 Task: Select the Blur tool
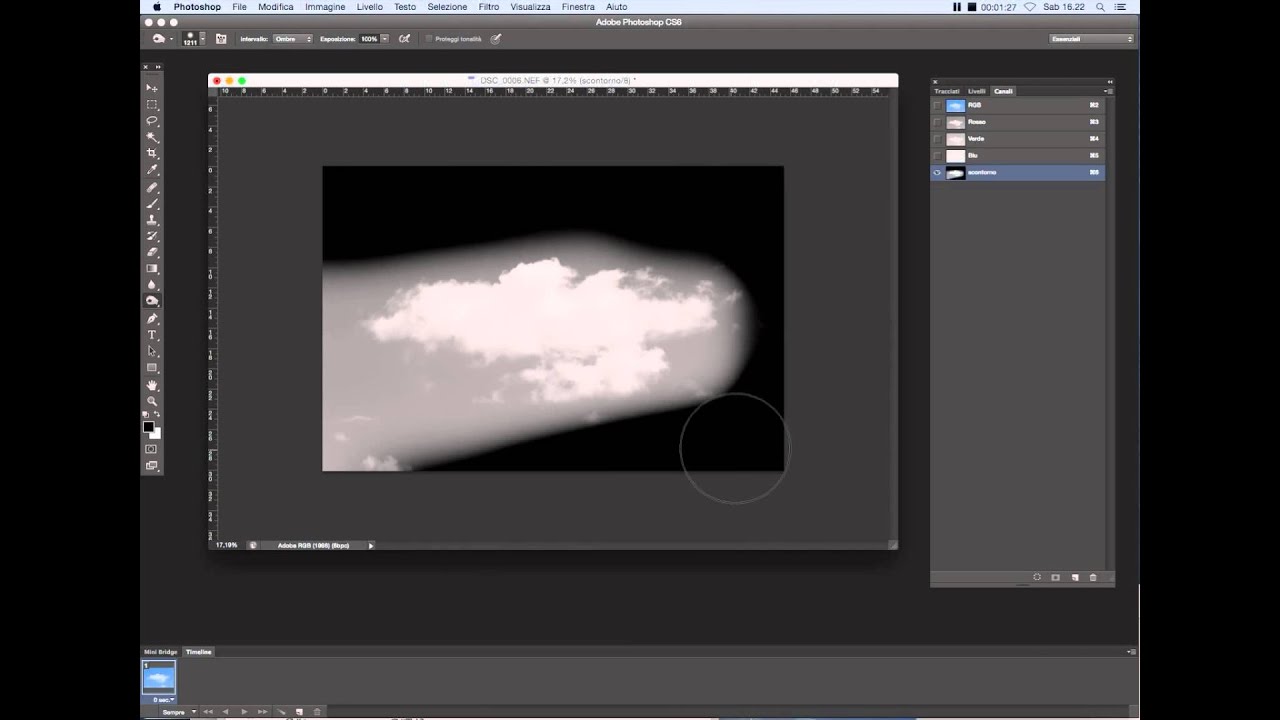tap(152, 284)
